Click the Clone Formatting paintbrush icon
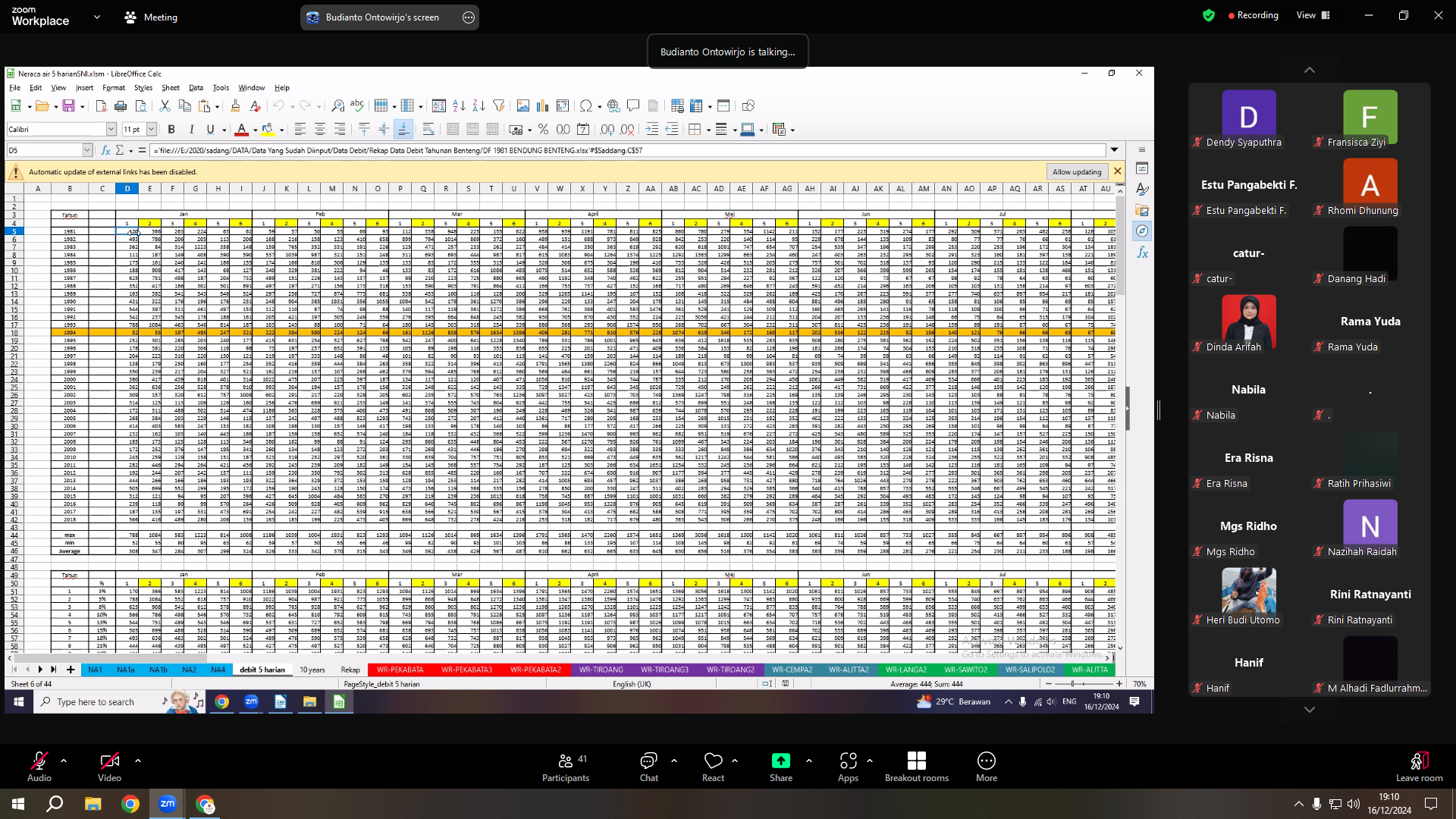The width and height of the screenshot is (1456, 819). 235,106
